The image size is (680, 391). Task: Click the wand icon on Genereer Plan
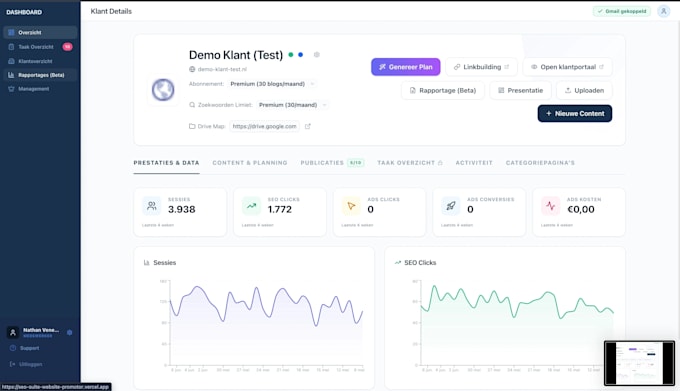(x=382, y=67)
